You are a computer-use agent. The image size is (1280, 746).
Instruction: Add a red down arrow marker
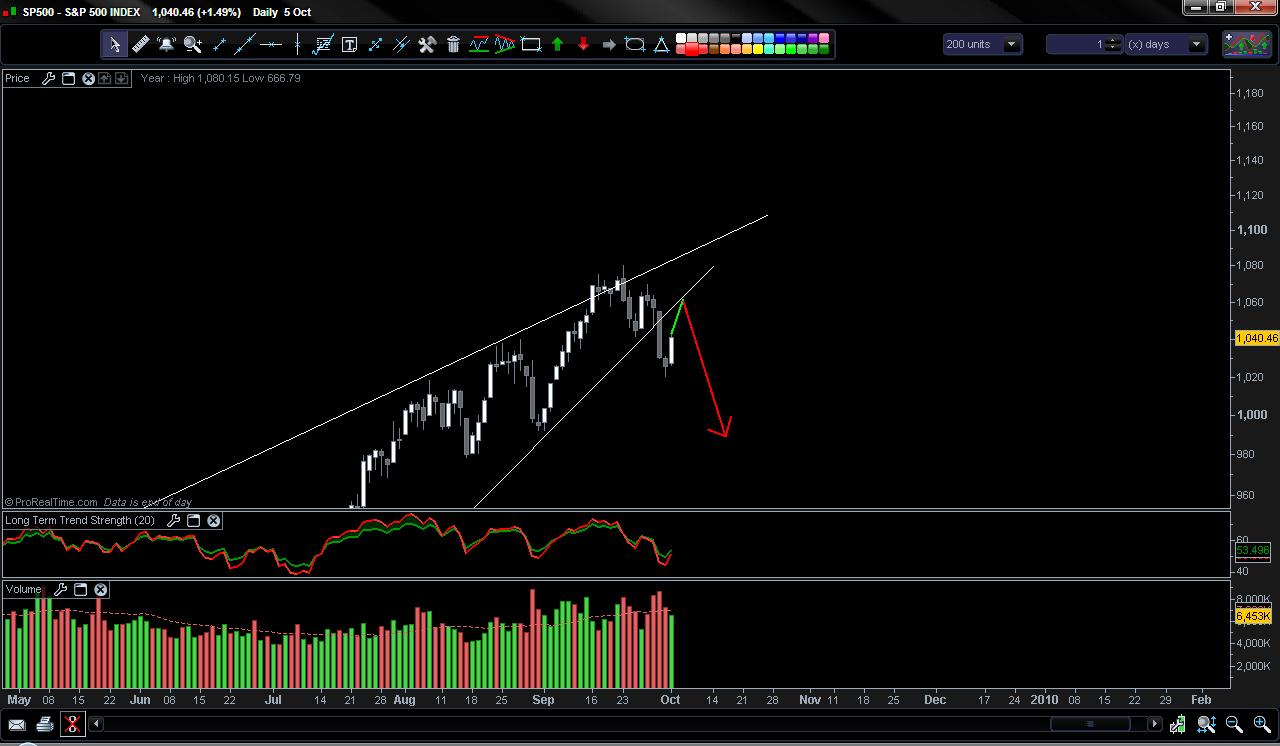(583, 44)
